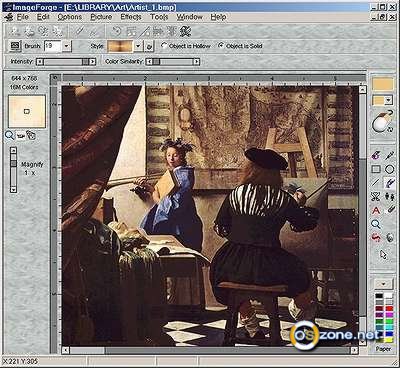Click the large foreground color swatch
Viewport: 400px width, 368px height.
[383, 84]
